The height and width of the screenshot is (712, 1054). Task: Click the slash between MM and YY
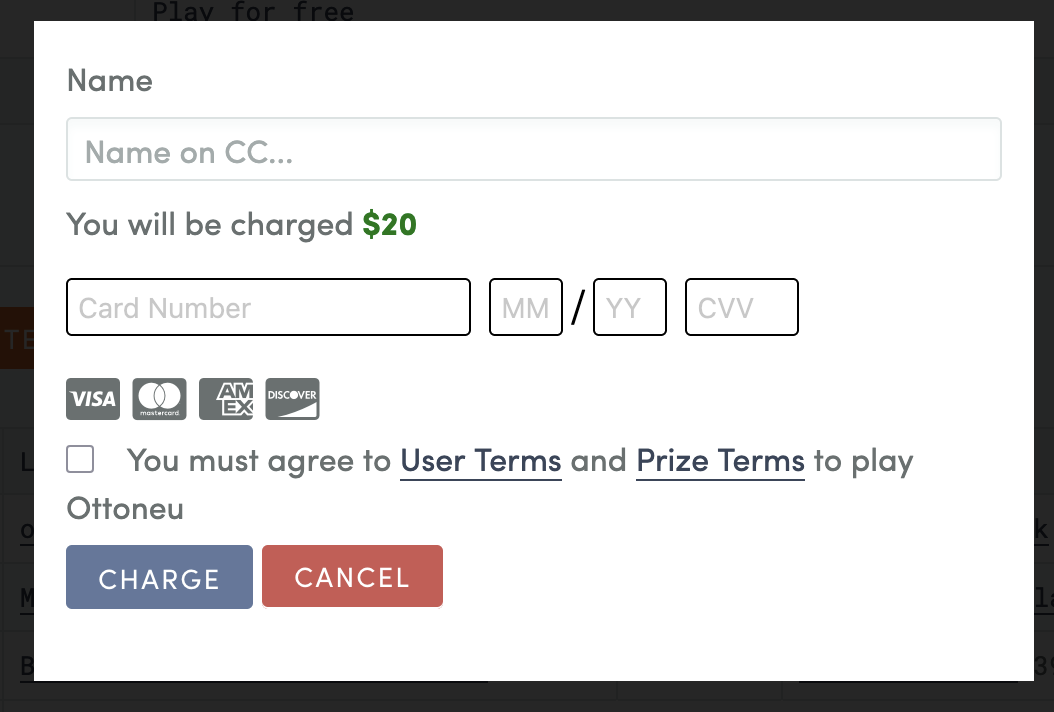(x=578, y=307)
